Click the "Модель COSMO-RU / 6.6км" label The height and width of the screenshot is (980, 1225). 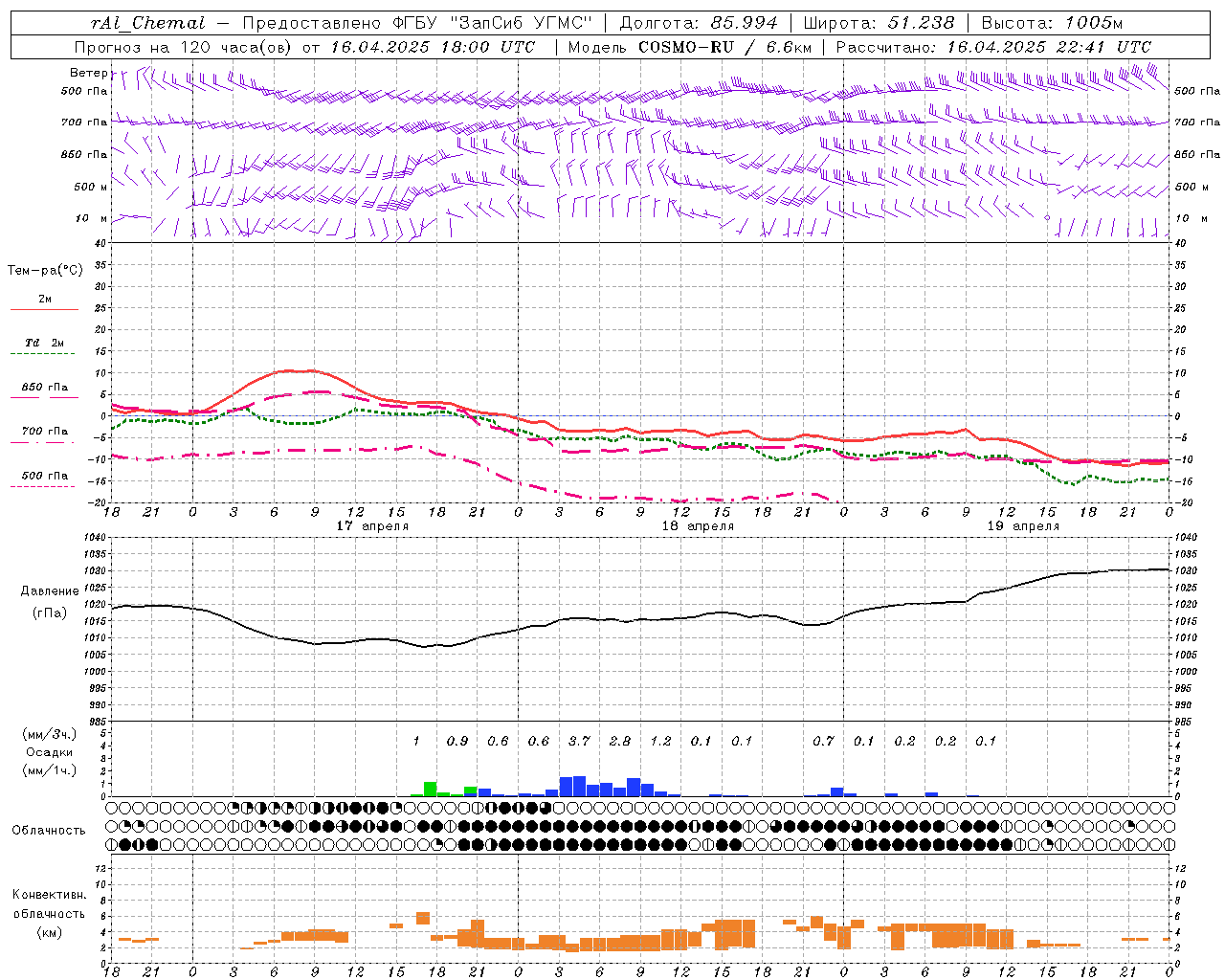tap(689, 47)
